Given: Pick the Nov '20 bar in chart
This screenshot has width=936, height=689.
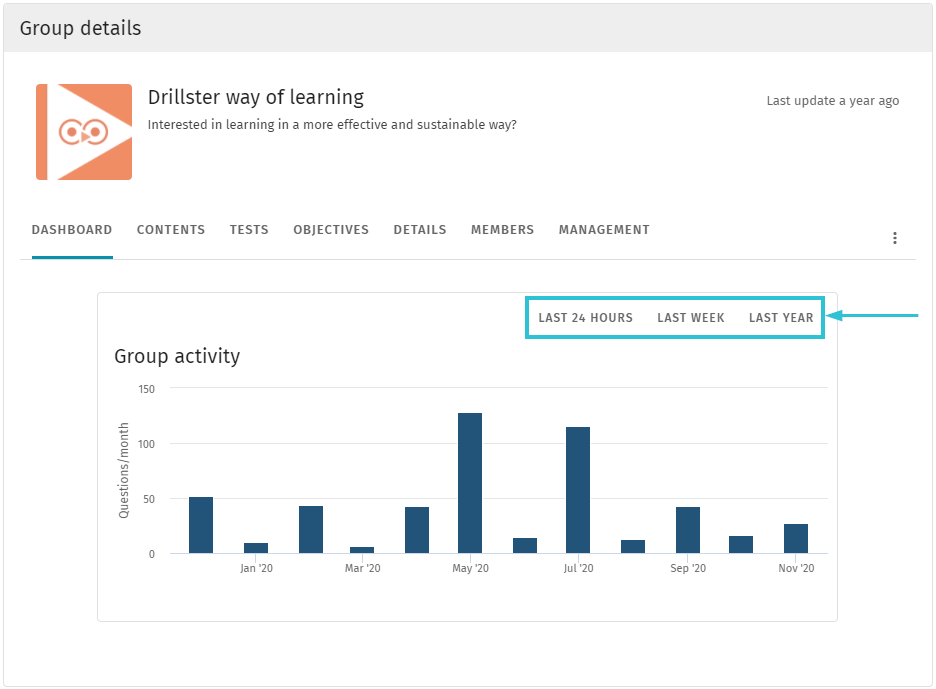Looking at the screenshot, I should coord(796,539).
